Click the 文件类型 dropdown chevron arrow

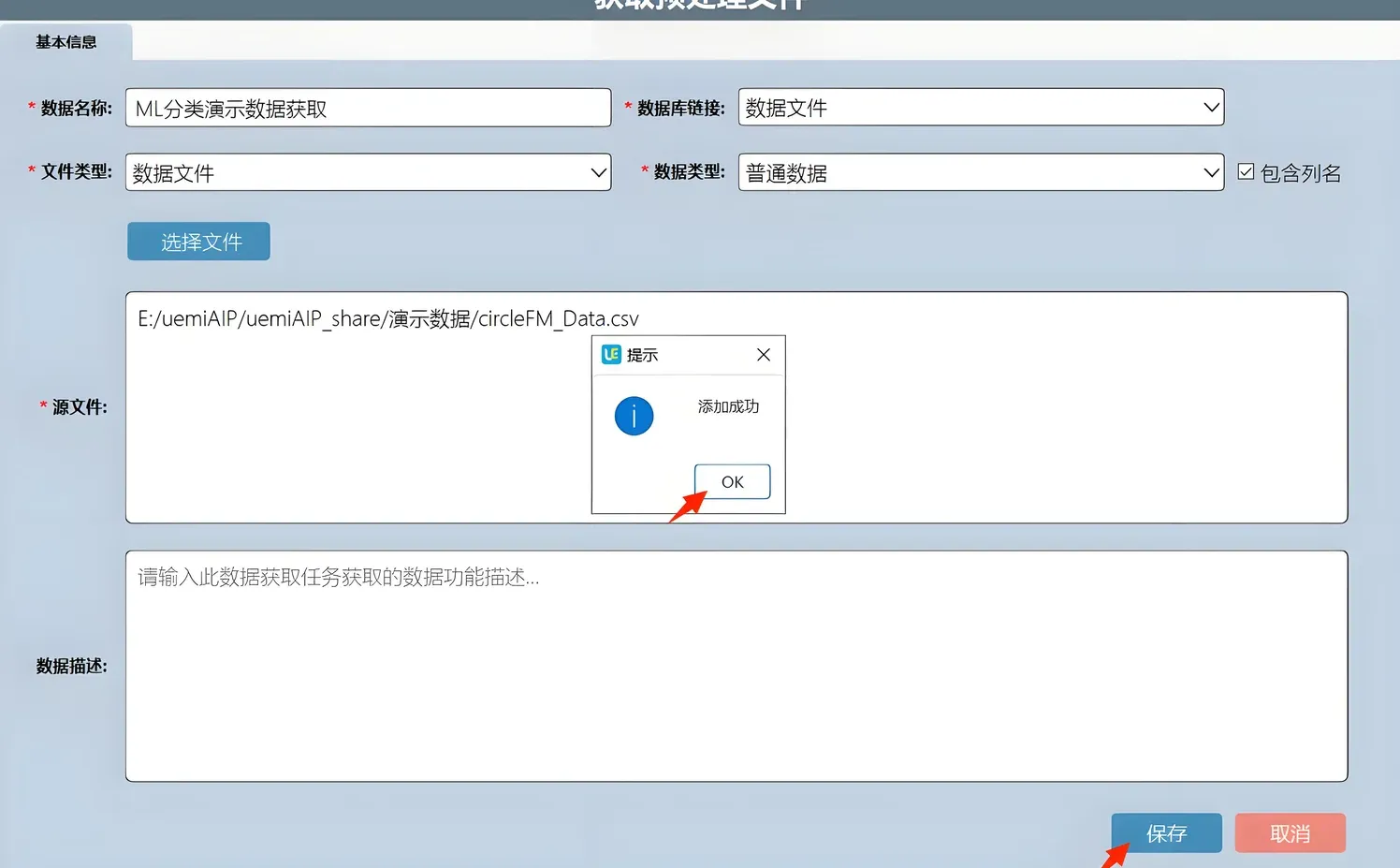[598, 172]
